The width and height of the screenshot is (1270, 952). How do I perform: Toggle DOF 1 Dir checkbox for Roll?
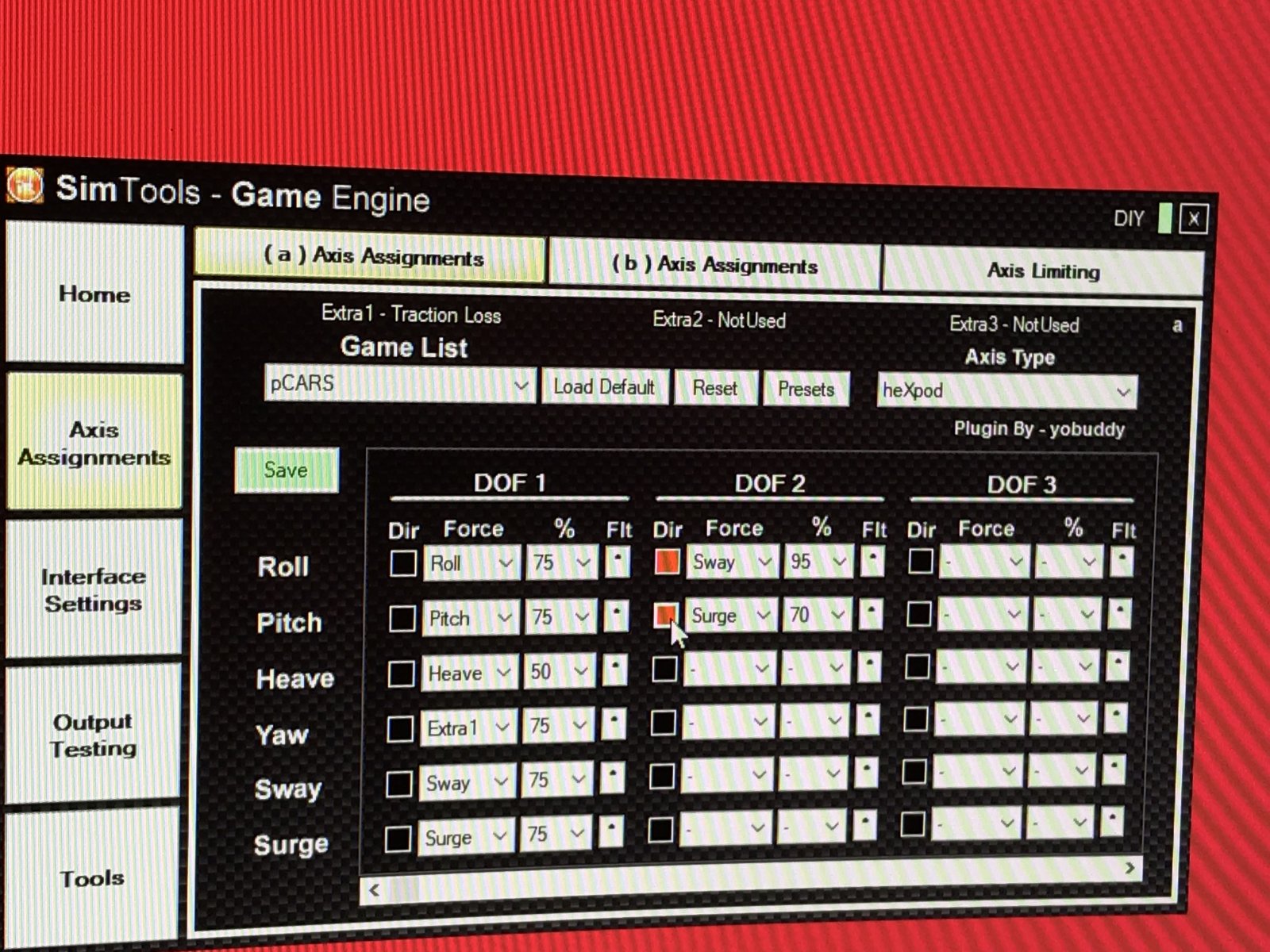point(403,563)
